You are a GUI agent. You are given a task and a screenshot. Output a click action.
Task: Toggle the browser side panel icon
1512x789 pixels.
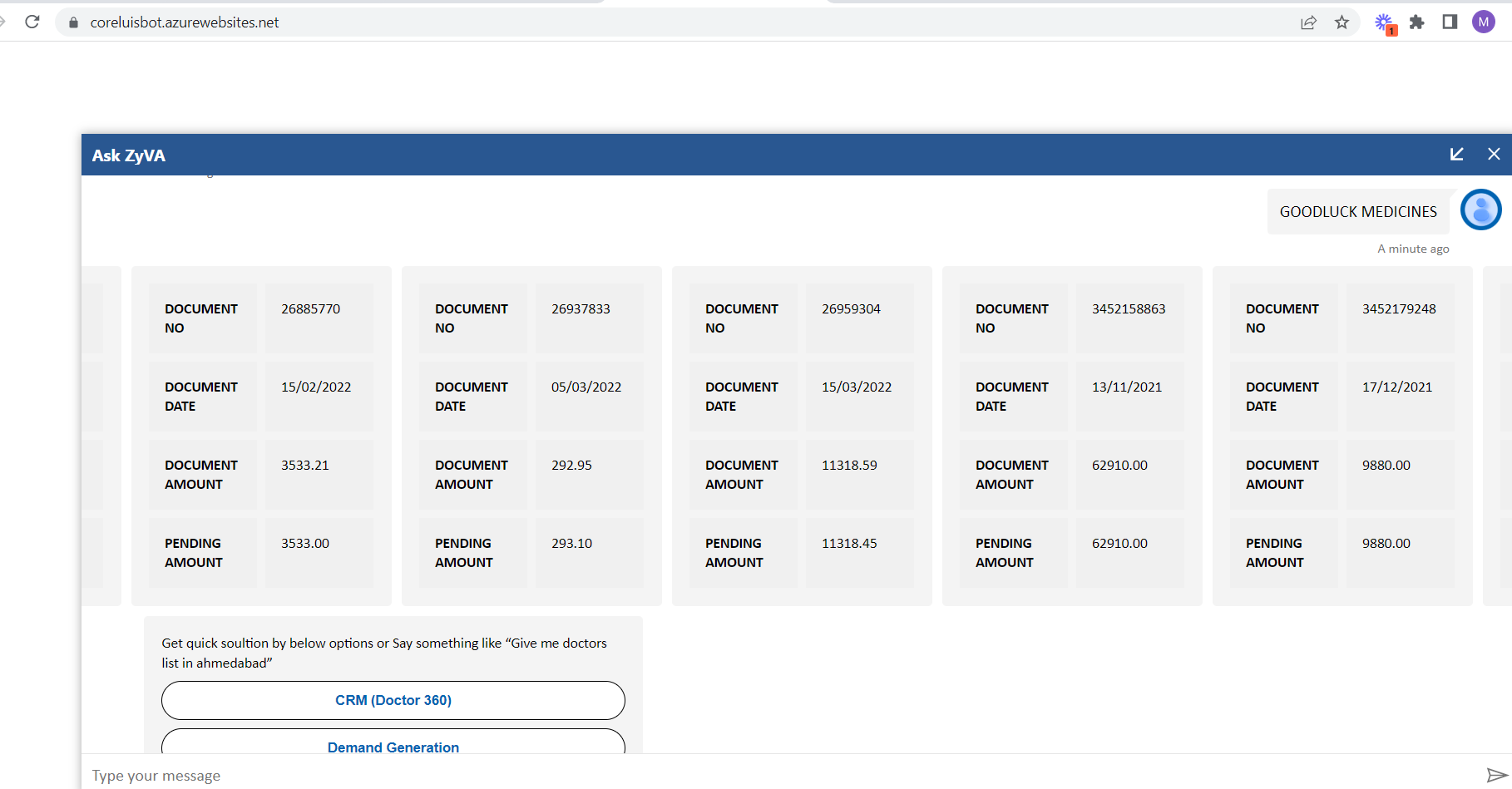click(x=1450, y=22)
